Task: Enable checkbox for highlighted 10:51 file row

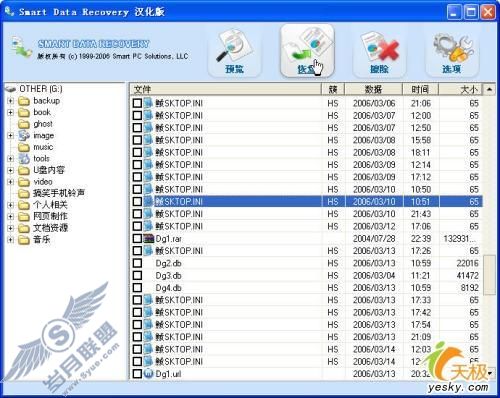Action: [x=137, y=202]
